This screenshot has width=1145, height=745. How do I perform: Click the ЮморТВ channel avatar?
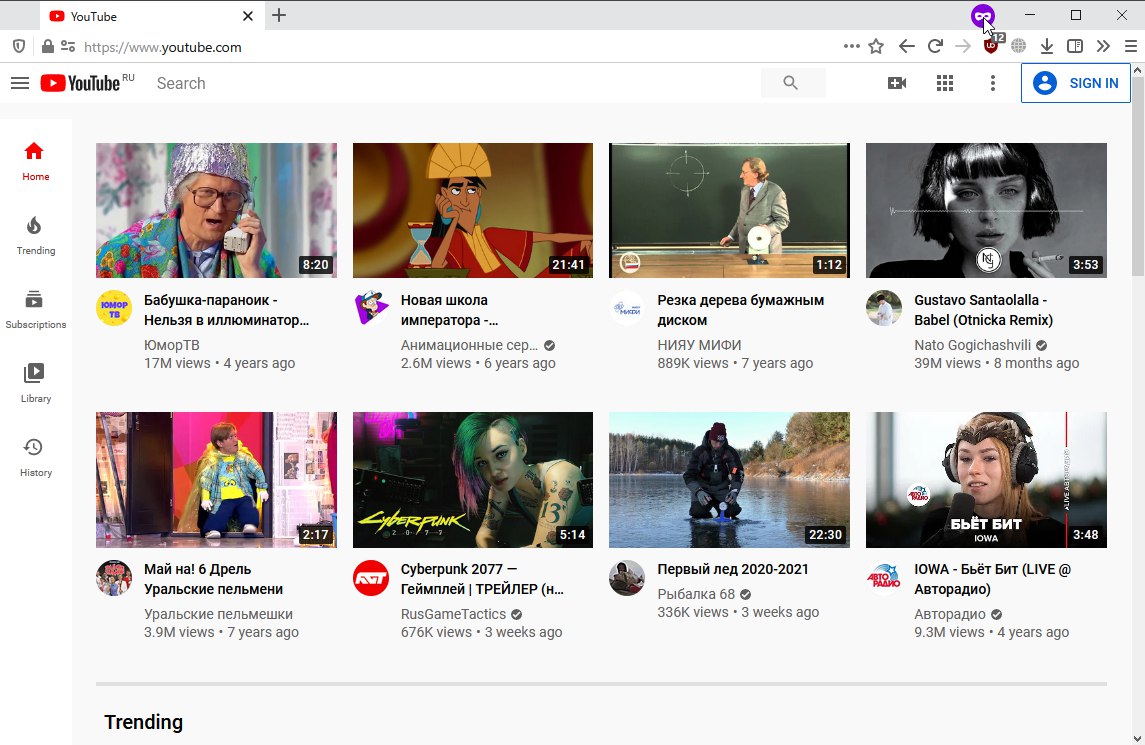click(114, 308)
